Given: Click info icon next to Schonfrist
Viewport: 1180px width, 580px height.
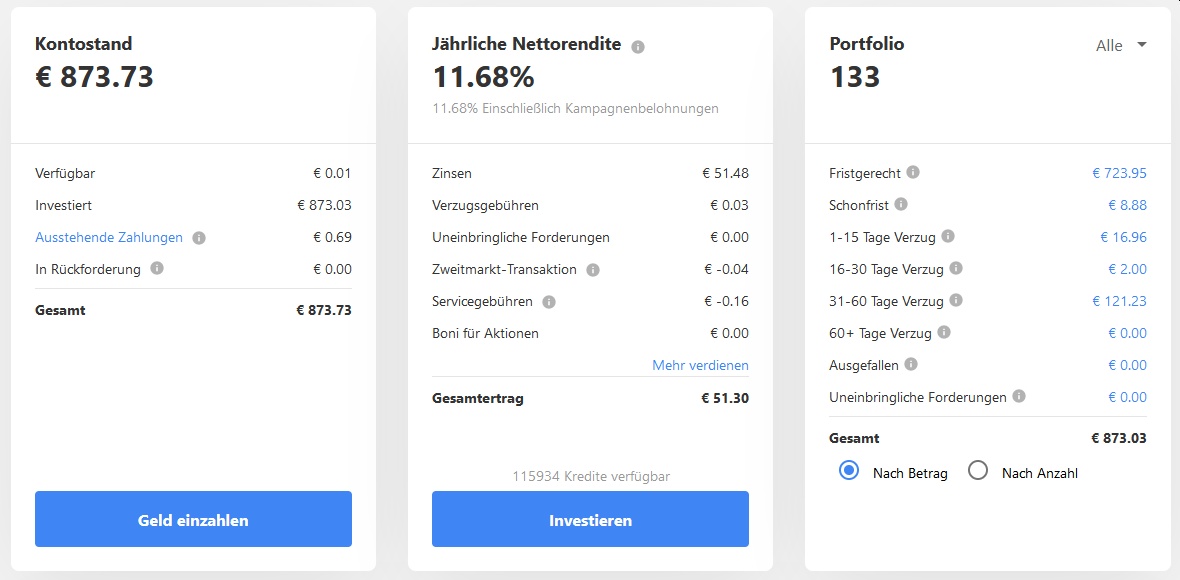Looking at the screenshot, I should click(x=901, y=204).
